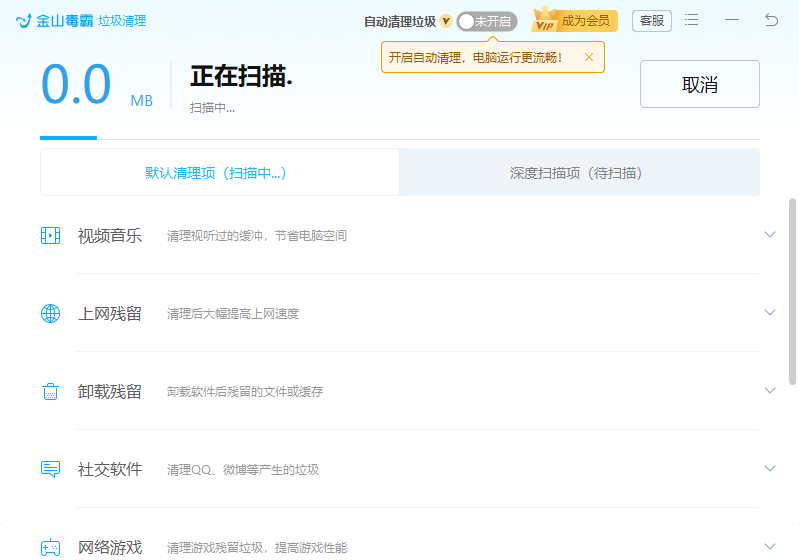Viewport: 799px width, 560px height.
Task: Toggle the 自动清理垃圾 switch on
Action: pos(486,21)
